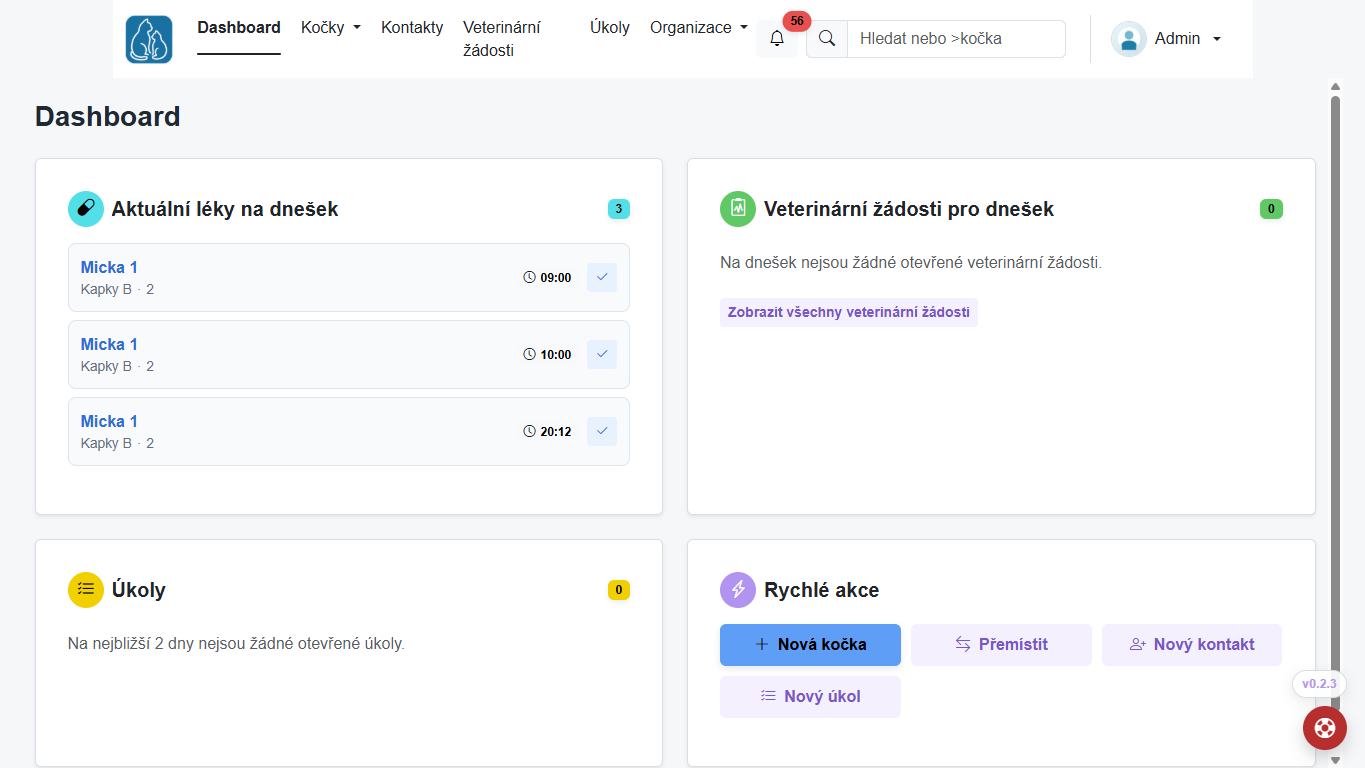The width and height of the screenshot is (1365, 768).
Task: Click the purple lightning Rychlé akce icon
Action: tap(738, 590)
